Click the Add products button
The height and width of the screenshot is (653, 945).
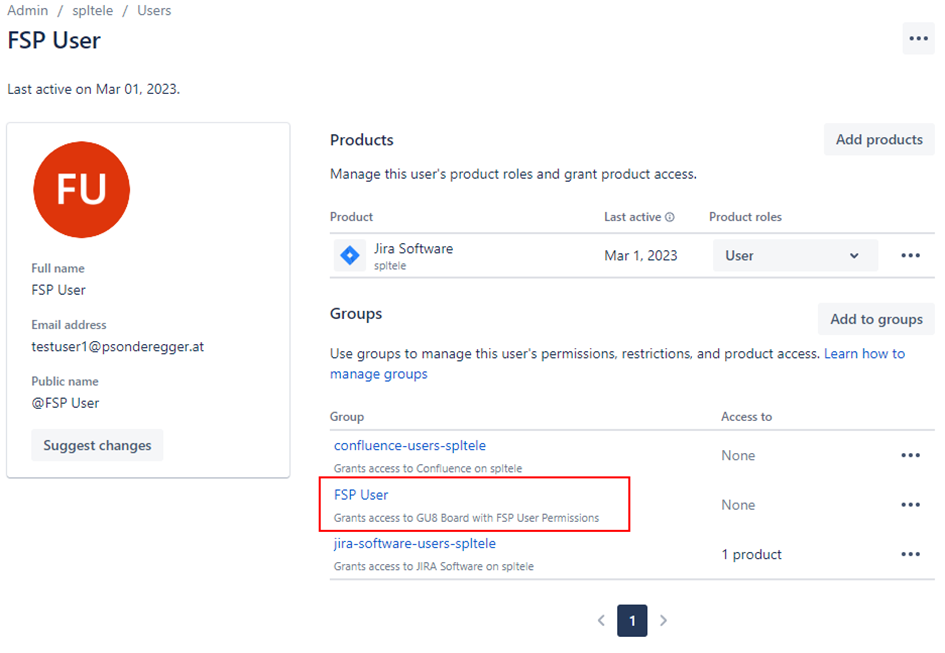point(879,140)
